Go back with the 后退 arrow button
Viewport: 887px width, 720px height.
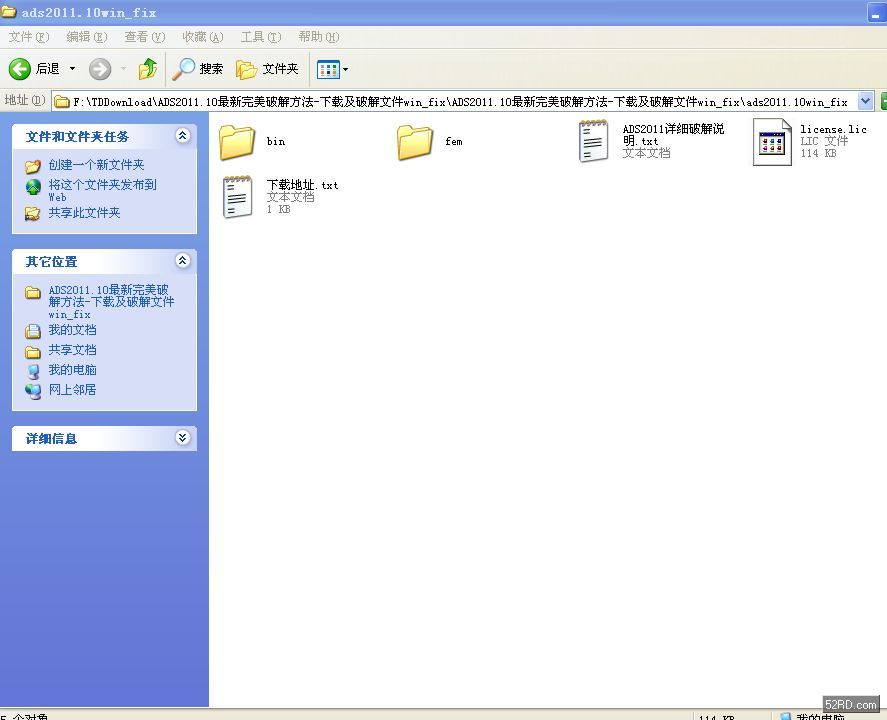34,69
